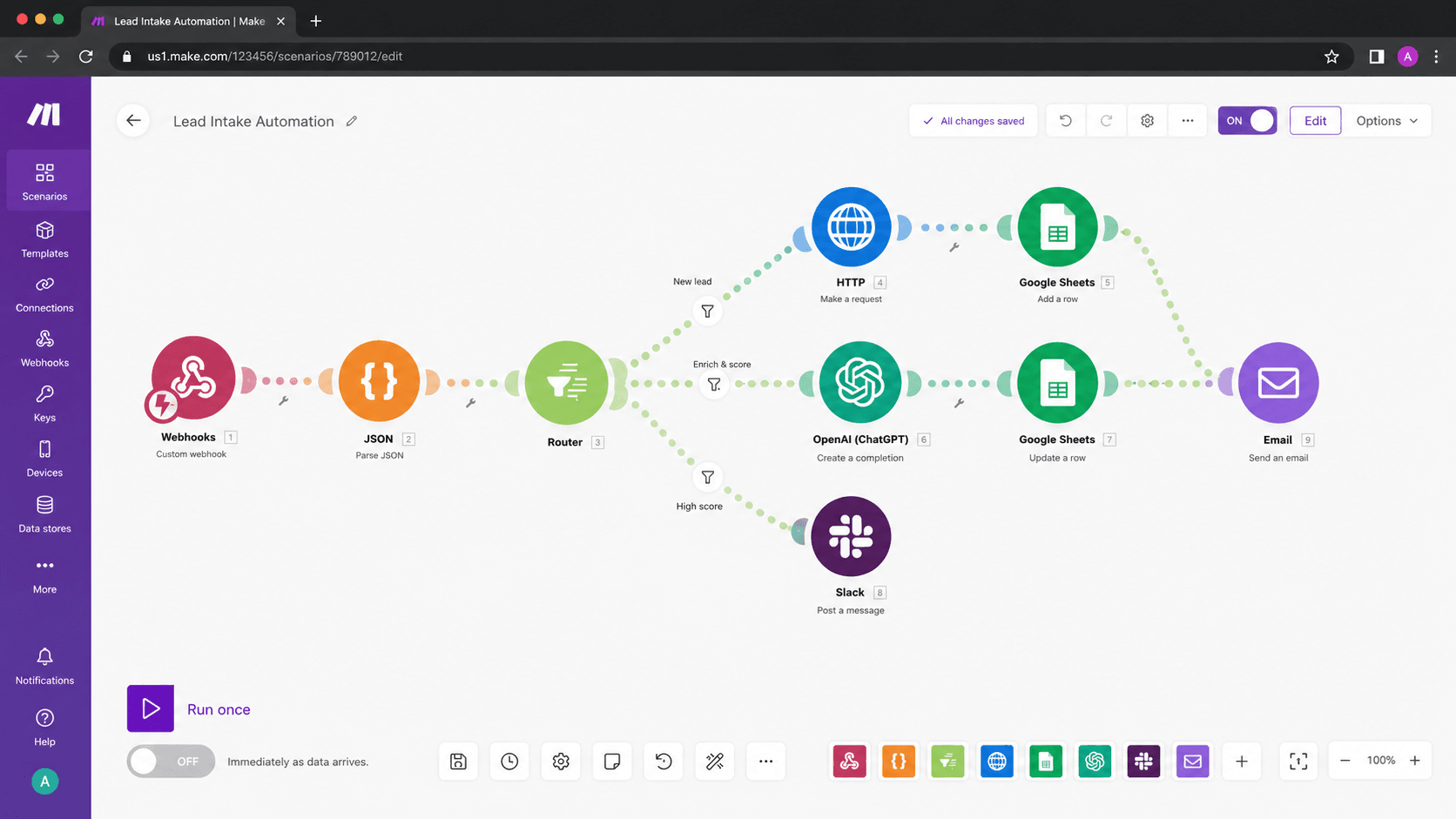Click JSON favorite in bottom bar
This screenshot has width=1456, height=819.
(898, 762)
